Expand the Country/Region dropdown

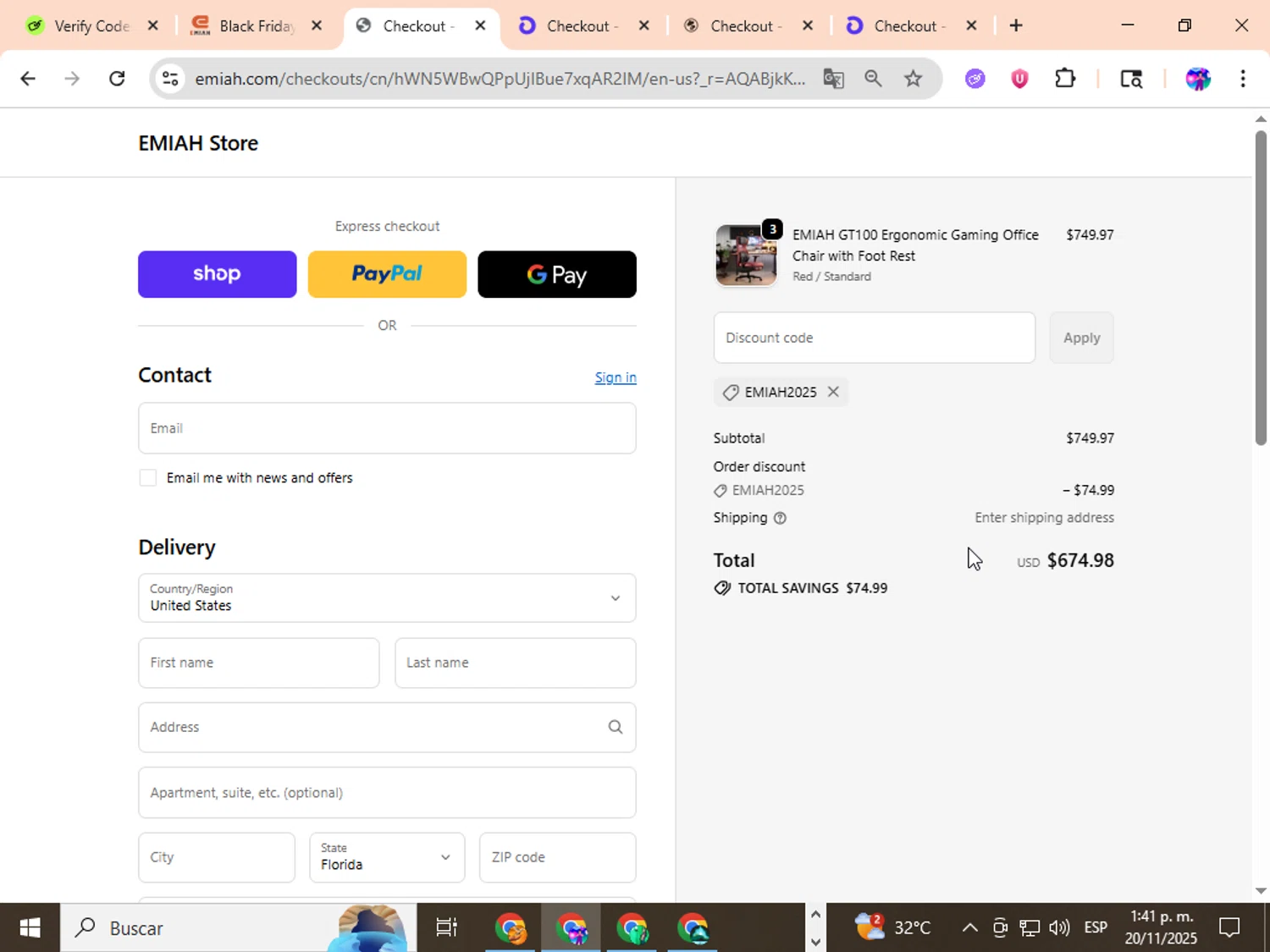[x=387, y=598]
